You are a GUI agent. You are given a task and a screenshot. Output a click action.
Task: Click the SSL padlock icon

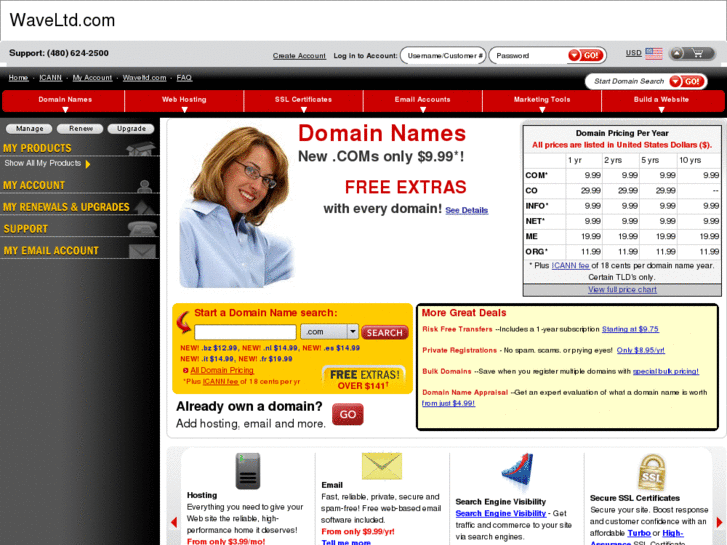pos(651,472)
